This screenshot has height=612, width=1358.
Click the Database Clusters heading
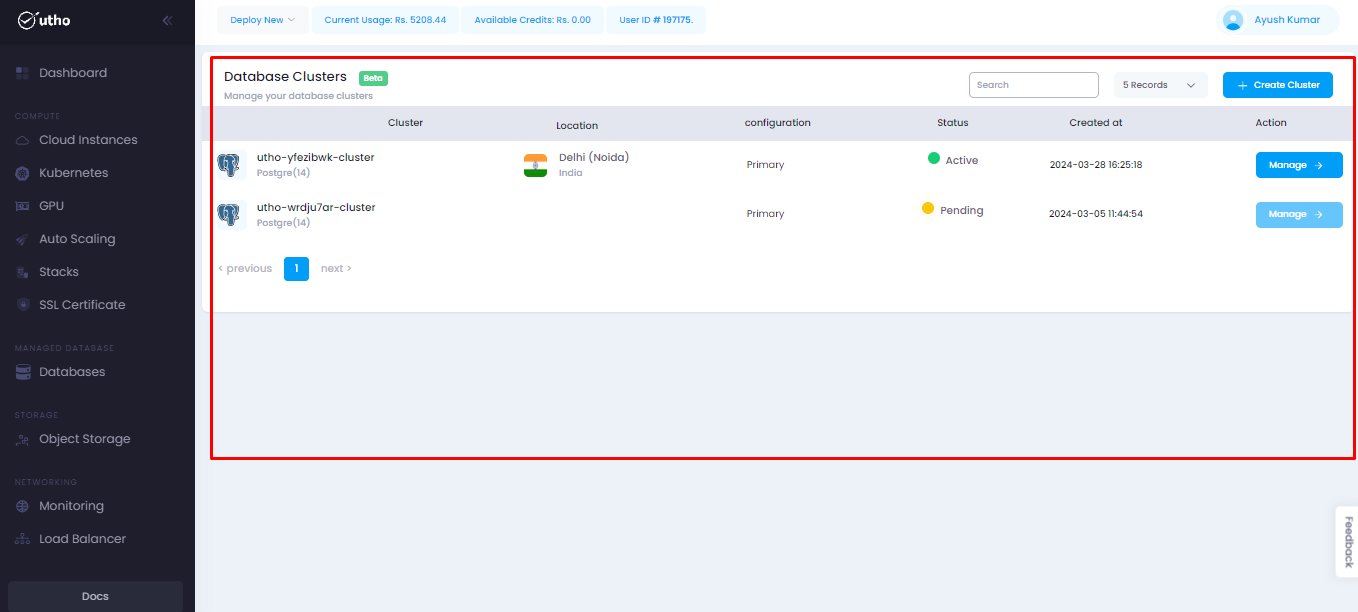point(285,77)
